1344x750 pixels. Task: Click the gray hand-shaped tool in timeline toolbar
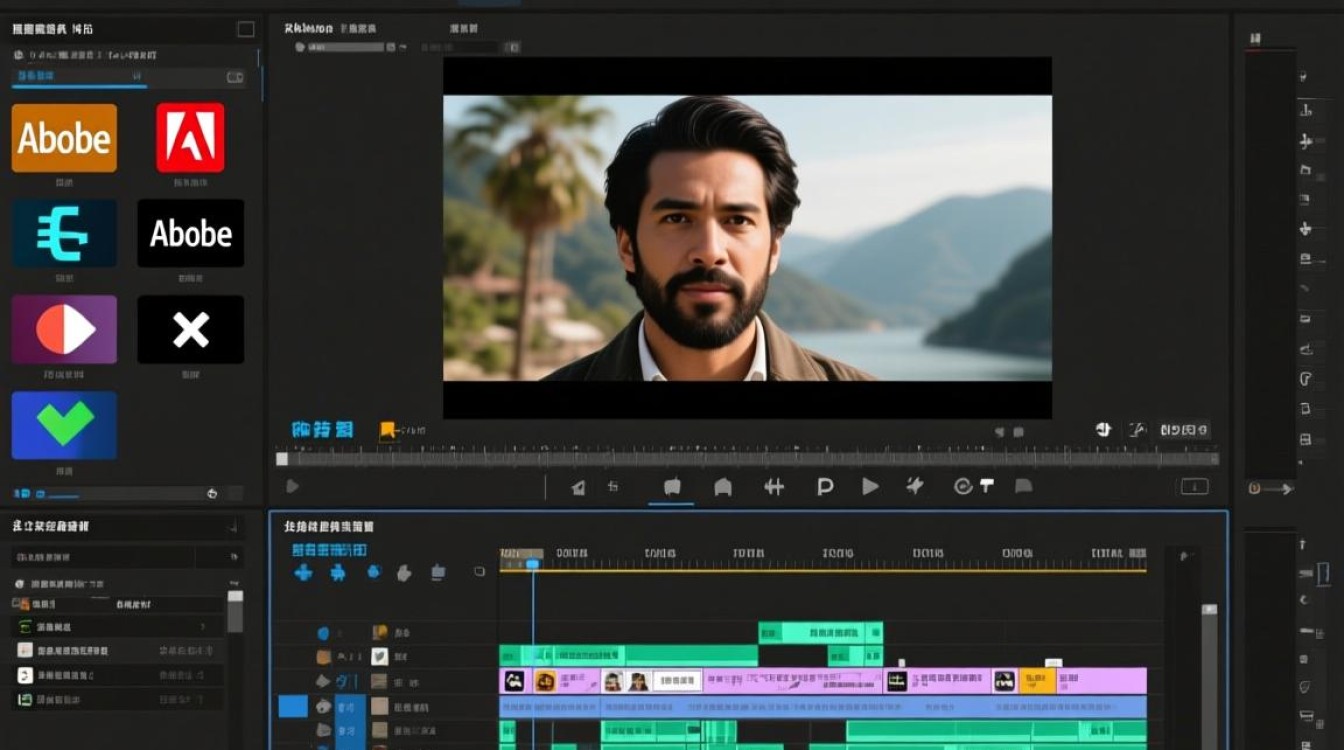pyautogui.click(x=404, y=572)
